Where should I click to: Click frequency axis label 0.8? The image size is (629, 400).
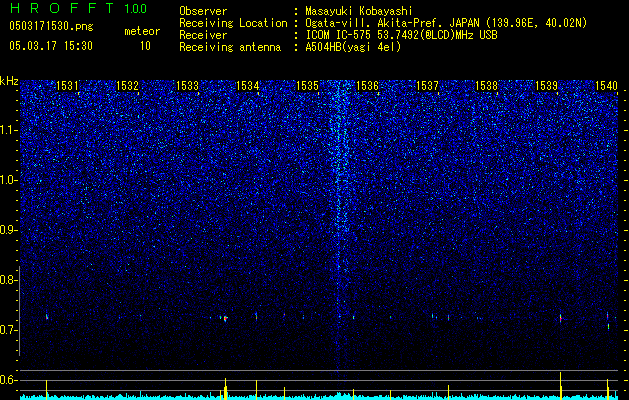[x=8, y=280]
